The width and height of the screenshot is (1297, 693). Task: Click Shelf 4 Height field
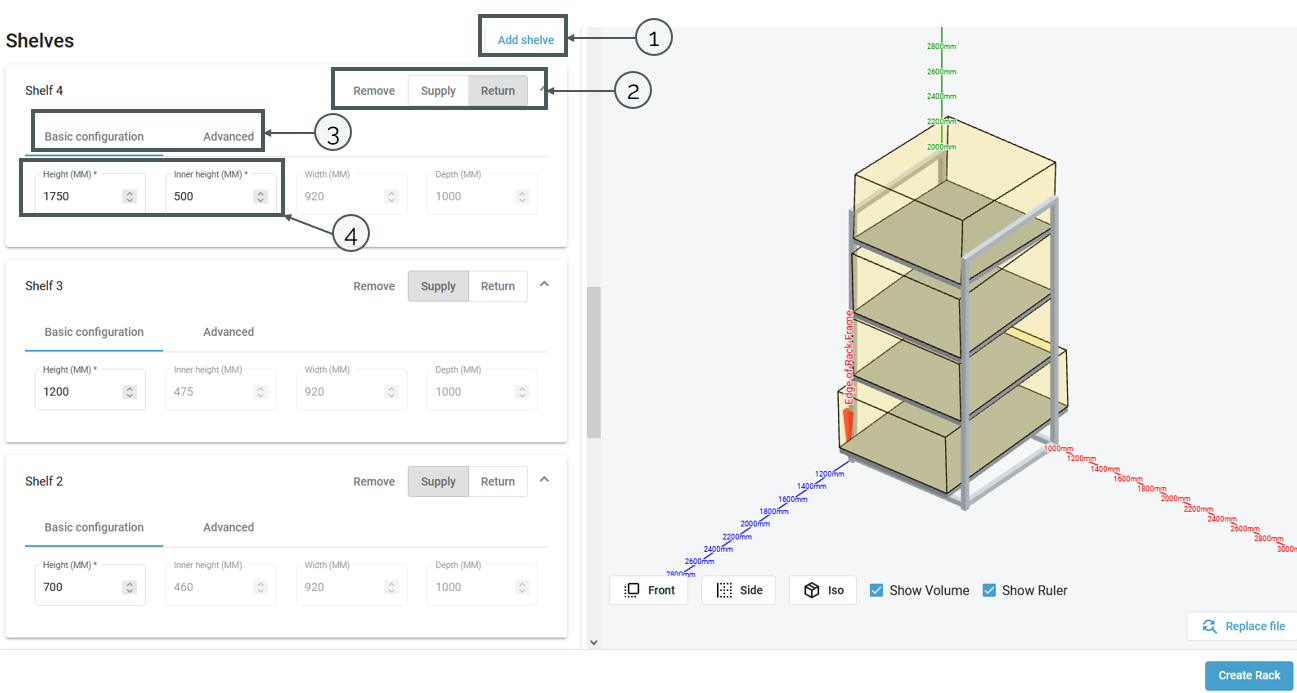[90, 194]
